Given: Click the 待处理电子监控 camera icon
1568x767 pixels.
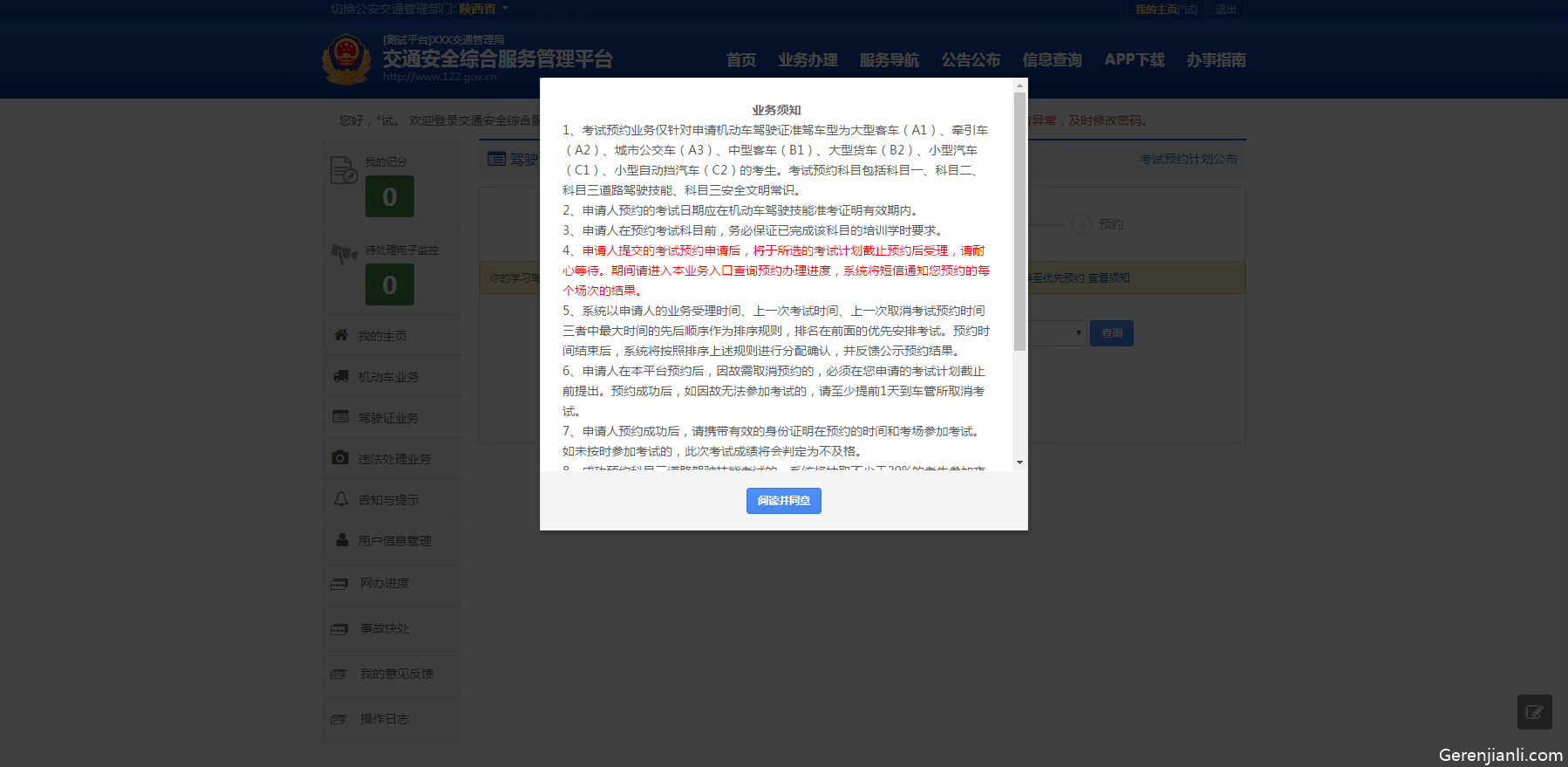Looking at the screenshot, I should pos(344,254).
